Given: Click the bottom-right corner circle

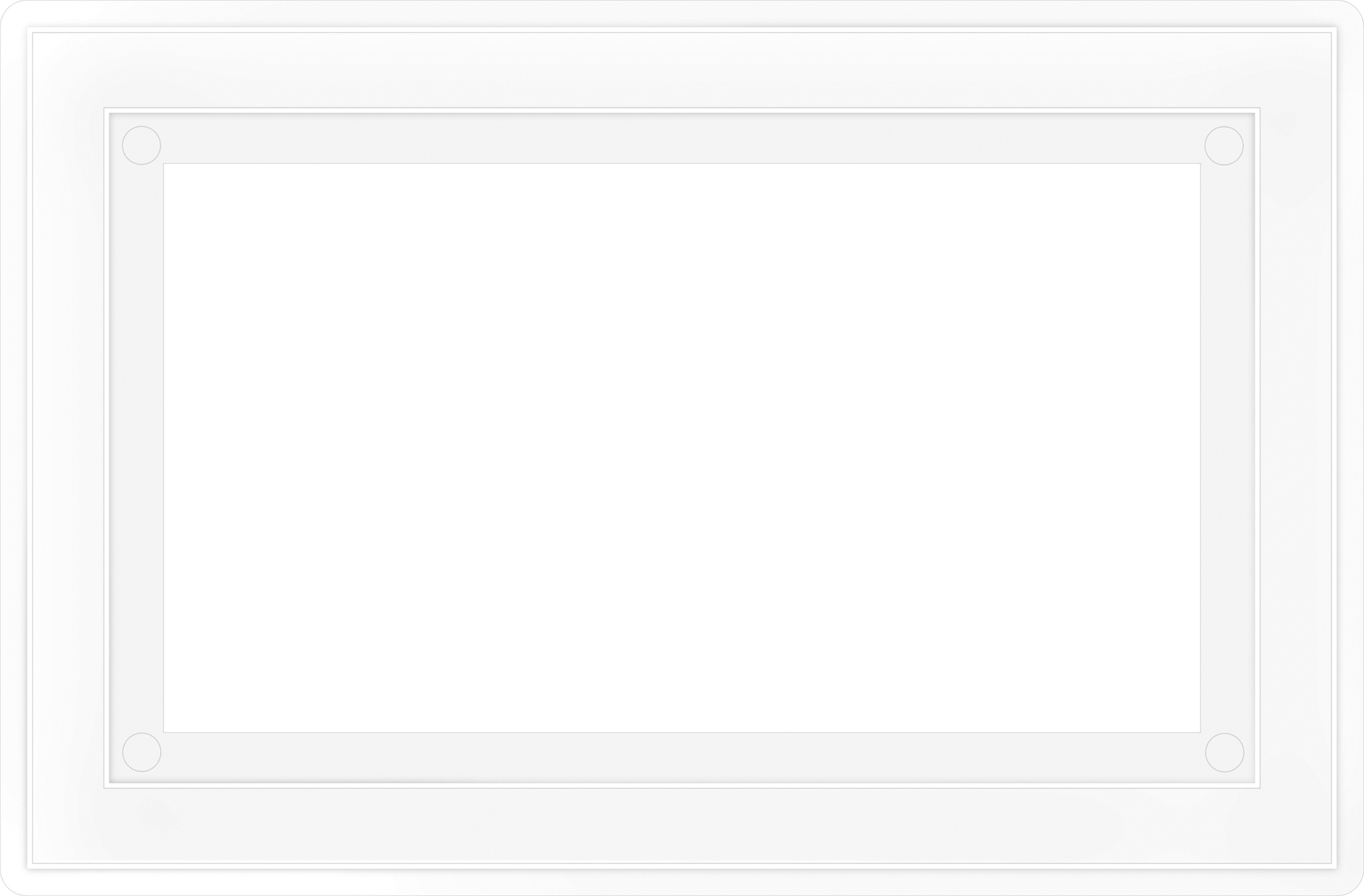Looking at the screenshot, I should click(1224, 753).
